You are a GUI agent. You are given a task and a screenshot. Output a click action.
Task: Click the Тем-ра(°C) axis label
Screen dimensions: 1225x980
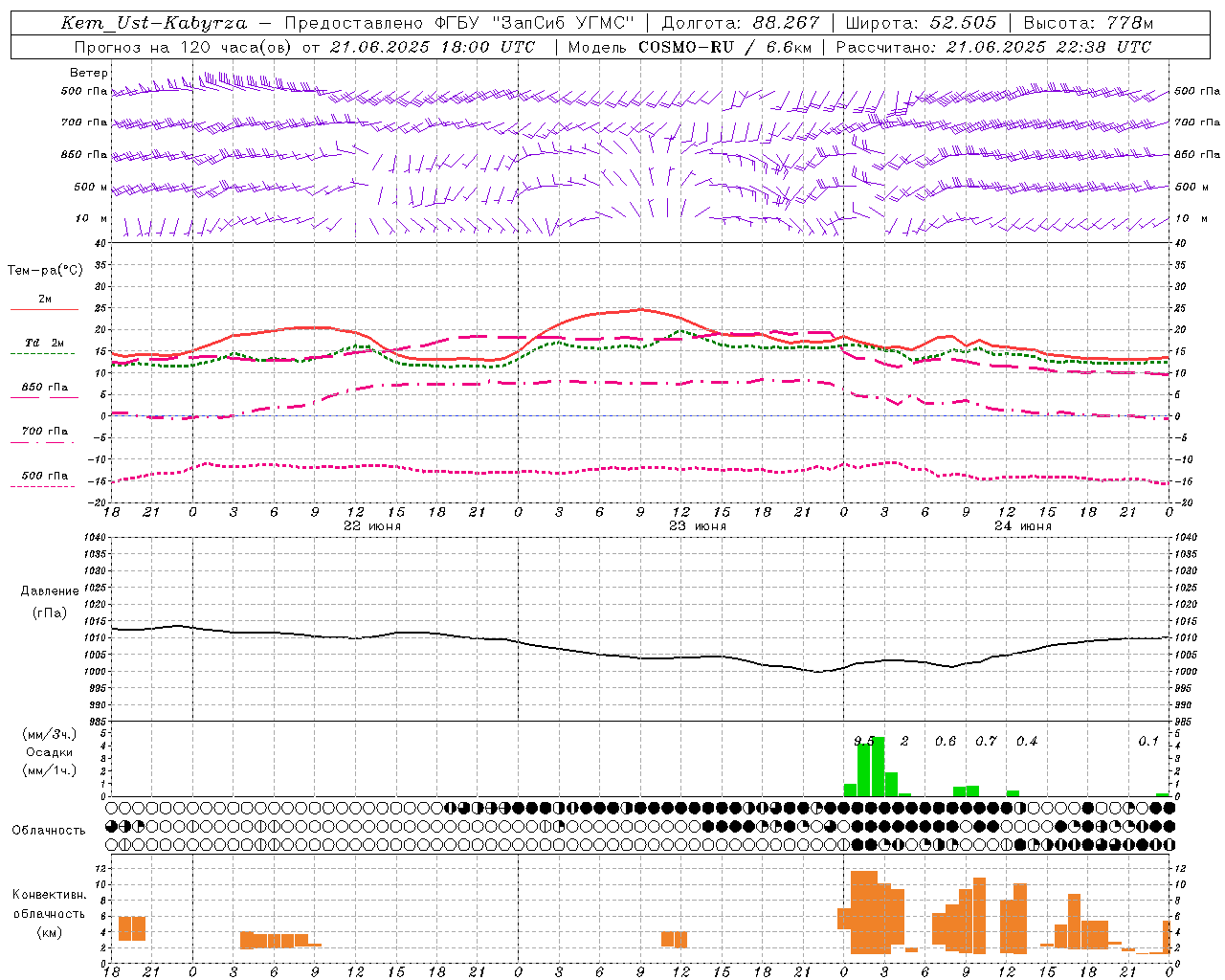click(x=45, y=271)
